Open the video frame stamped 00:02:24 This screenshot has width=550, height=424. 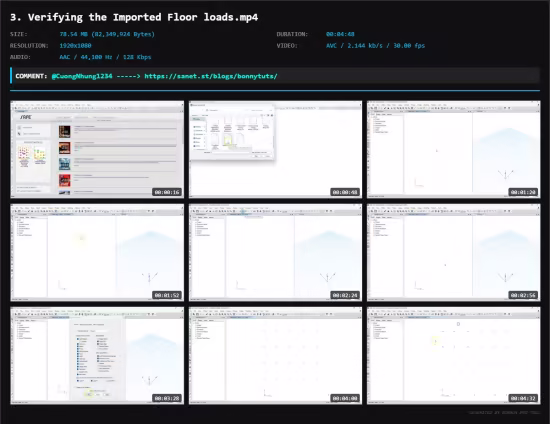[275, 253]
